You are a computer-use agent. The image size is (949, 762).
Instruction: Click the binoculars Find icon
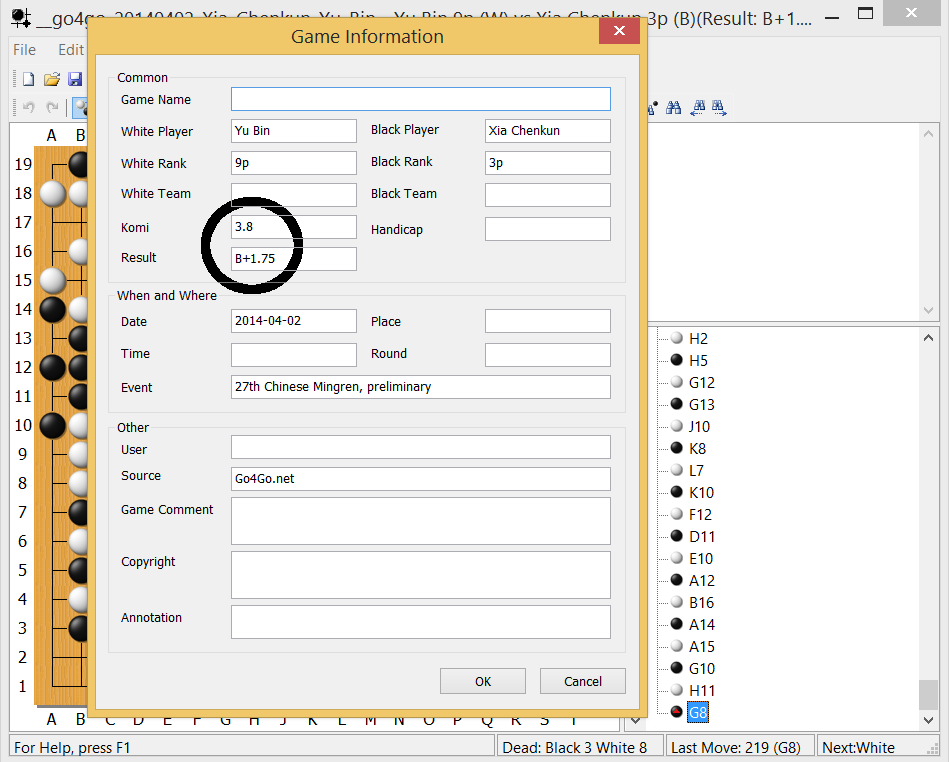coord(674,108)
